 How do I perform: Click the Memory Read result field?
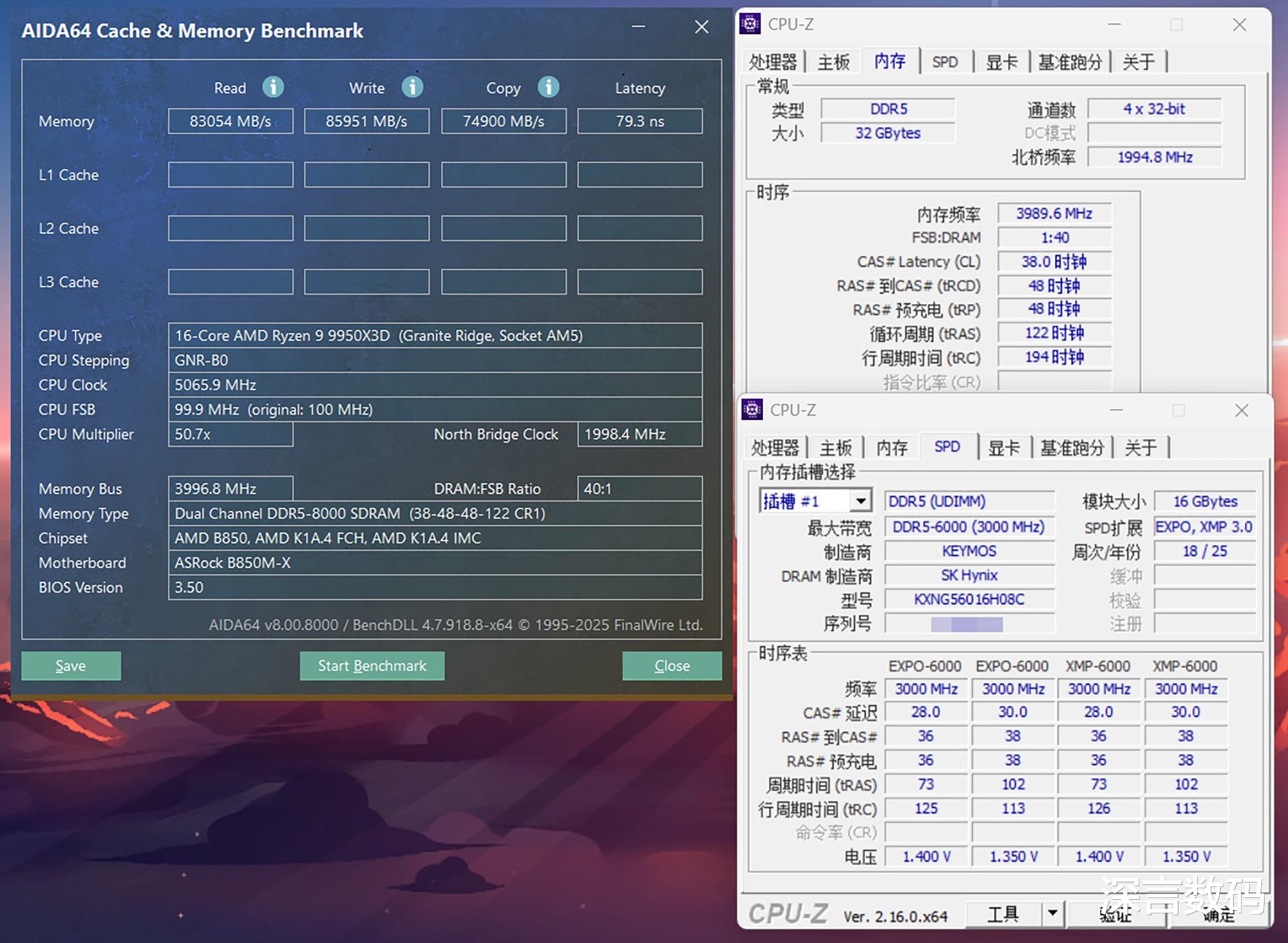point(231,121)
